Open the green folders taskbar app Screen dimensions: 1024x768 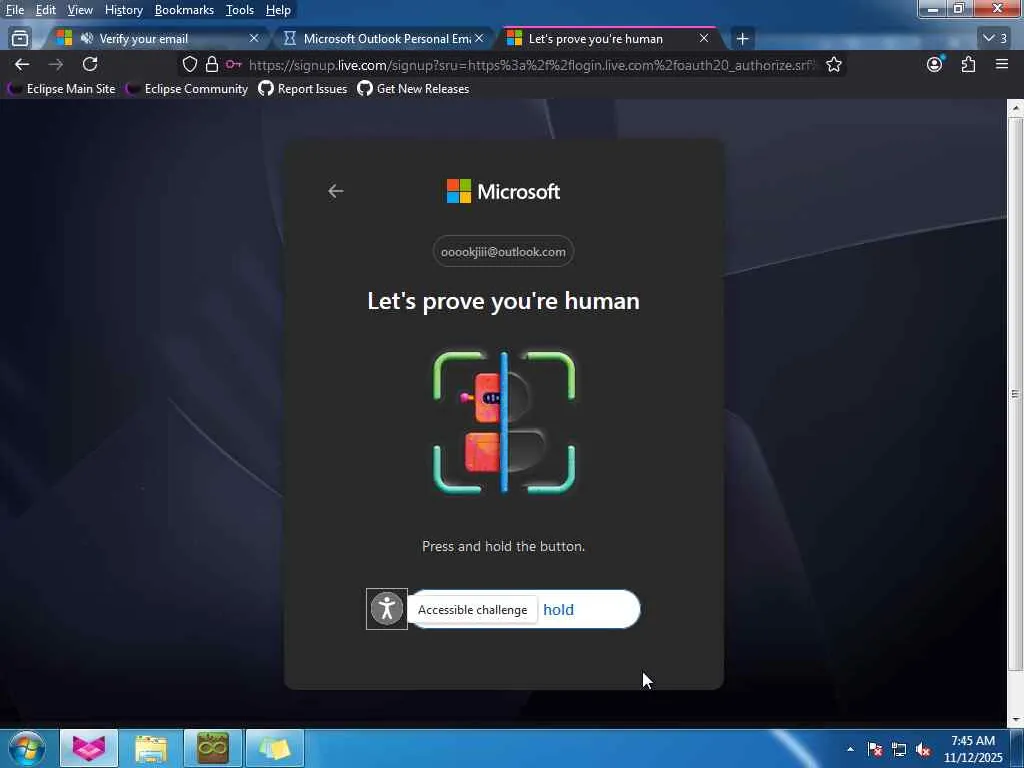[x=275, y=748]
